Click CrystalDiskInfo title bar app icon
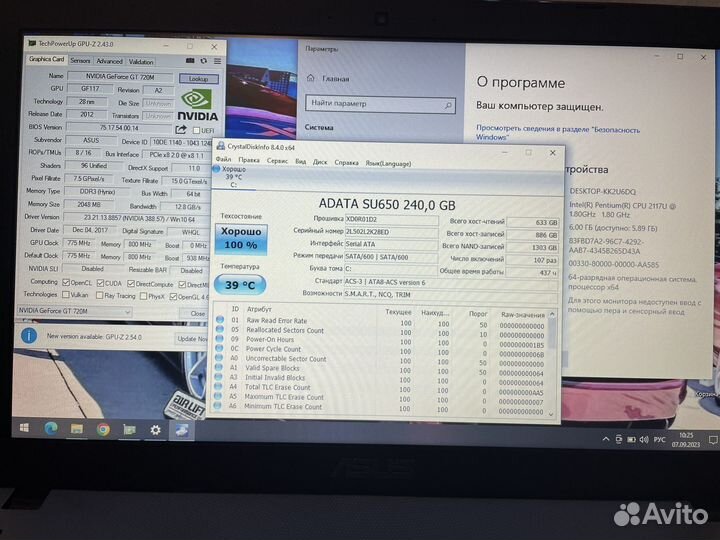720x540 pixels. 221,146
